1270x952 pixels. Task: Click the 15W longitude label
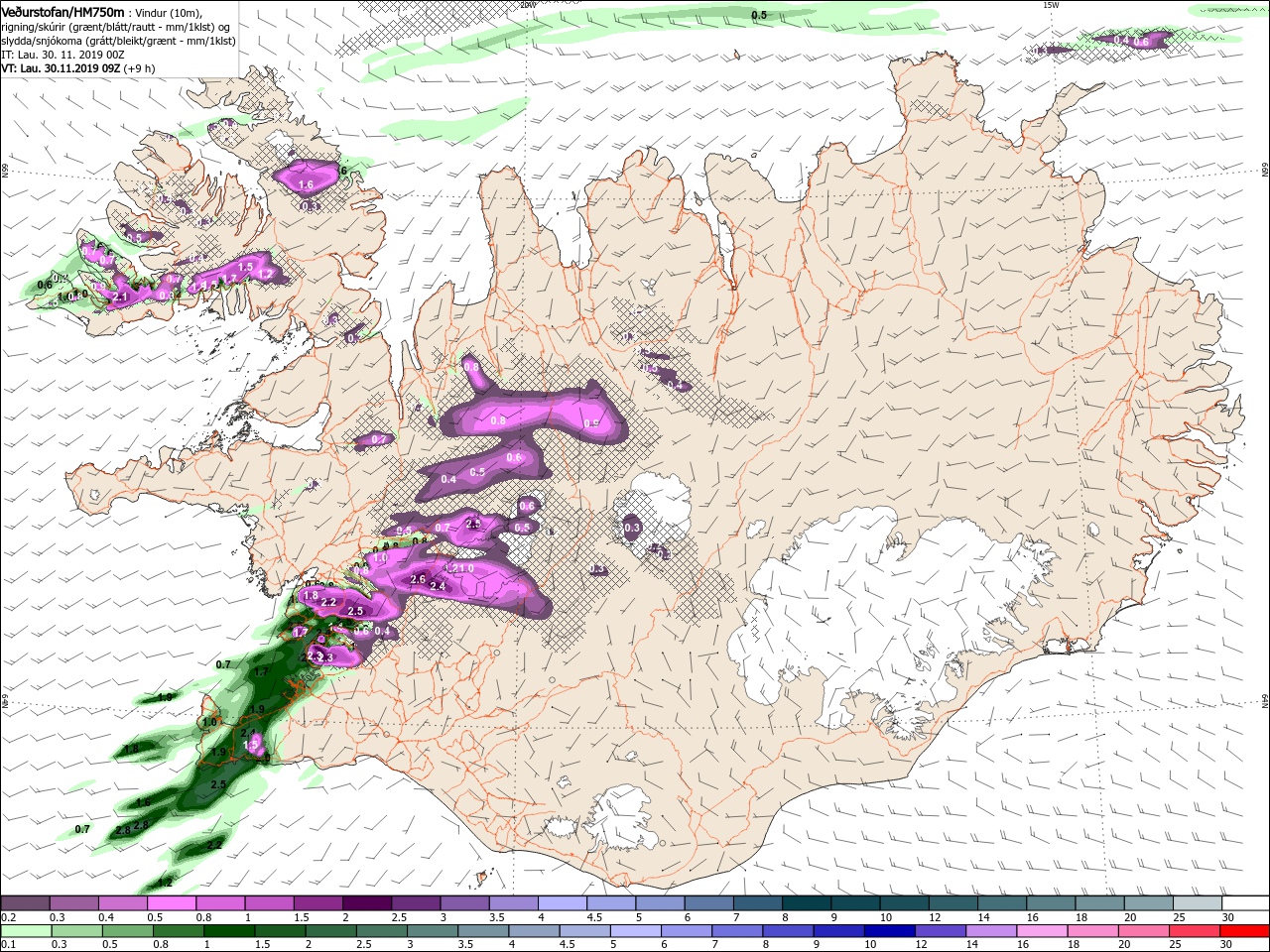(x=1052, y=4)
